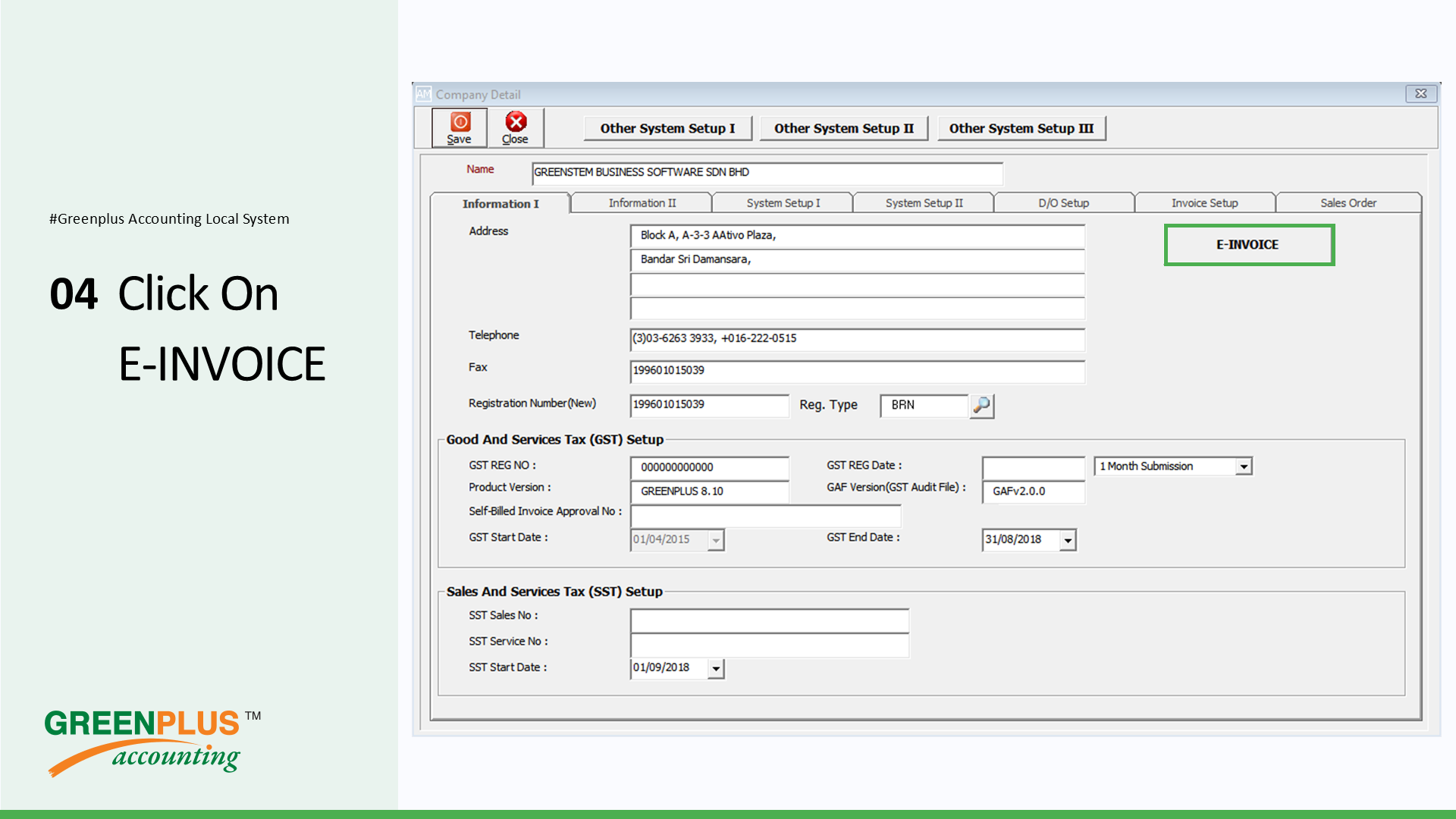Click the Good And Services Tax (GST) Setup heading
The height and width of the screenshot is (819, 1456).
[x=554, y=440]
